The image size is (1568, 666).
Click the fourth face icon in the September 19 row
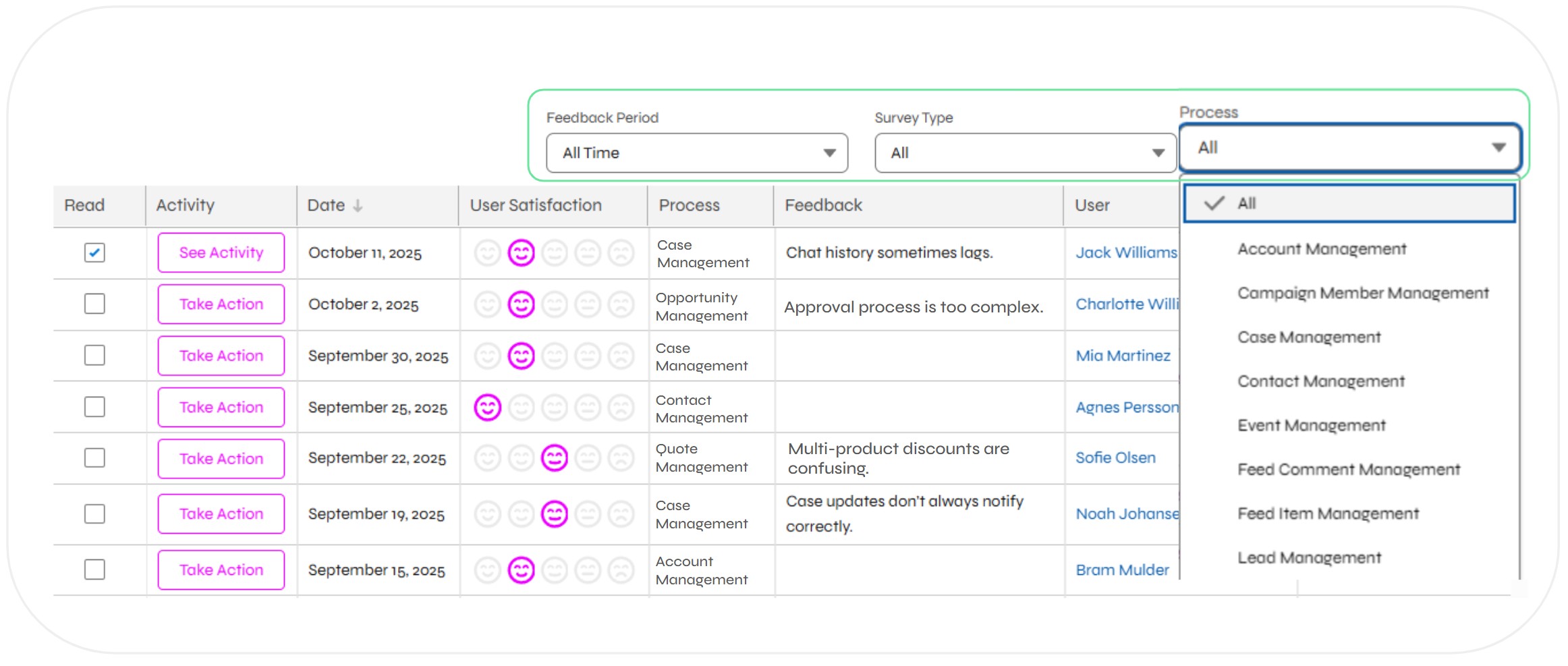point(588,514)
